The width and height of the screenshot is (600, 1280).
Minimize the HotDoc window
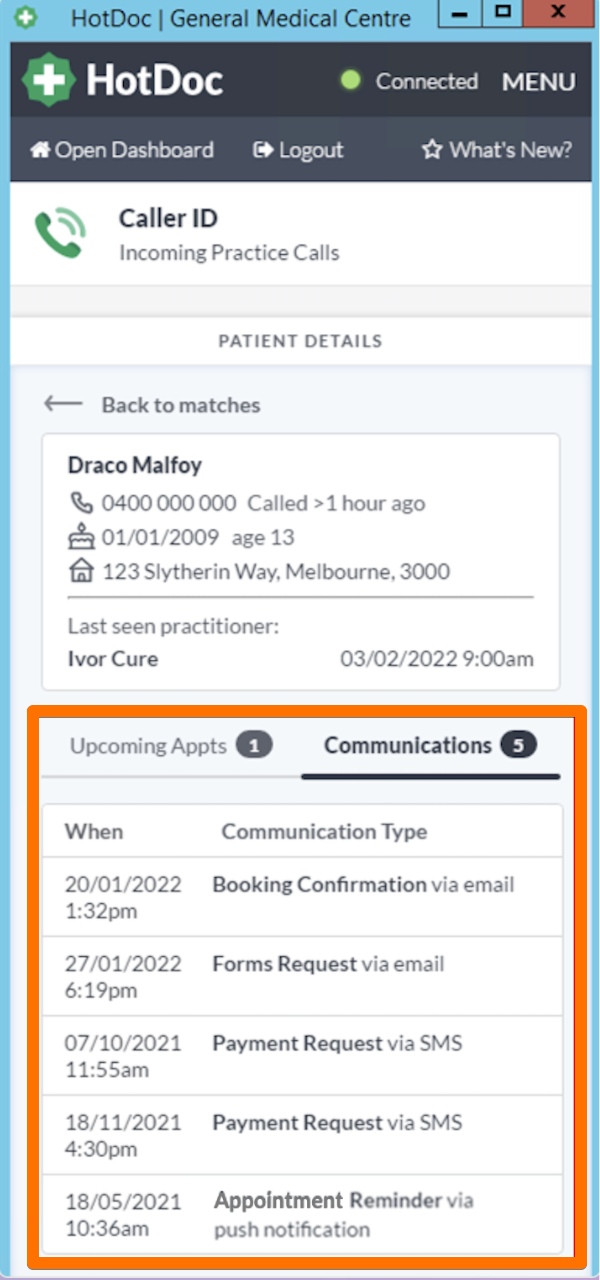tap(460, 14)
